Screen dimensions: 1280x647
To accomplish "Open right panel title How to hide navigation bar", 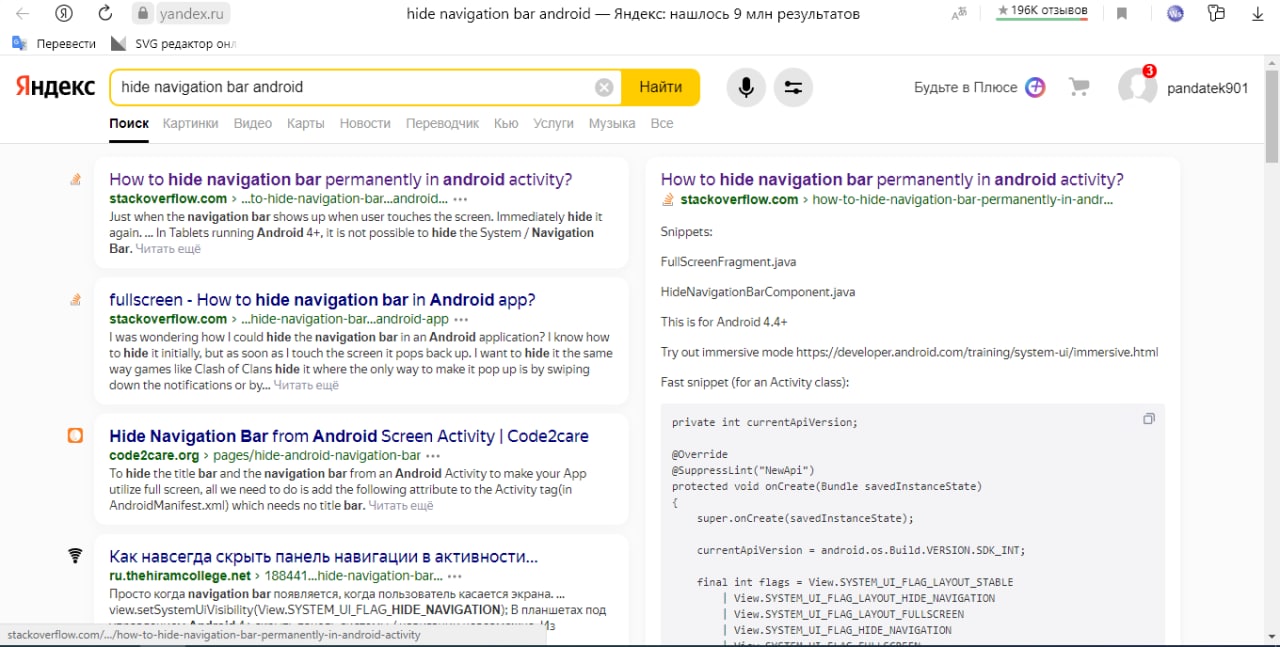I will point(892,180).
